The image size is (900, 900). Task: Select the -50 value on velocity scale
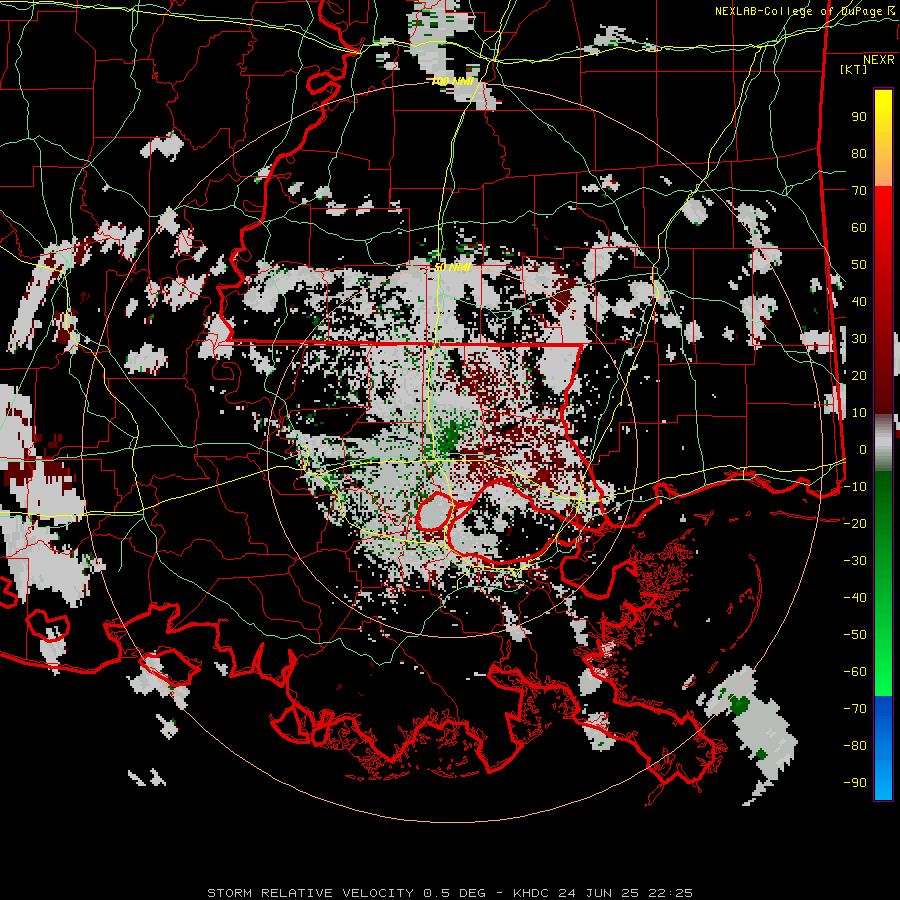[x=855, y=635]
